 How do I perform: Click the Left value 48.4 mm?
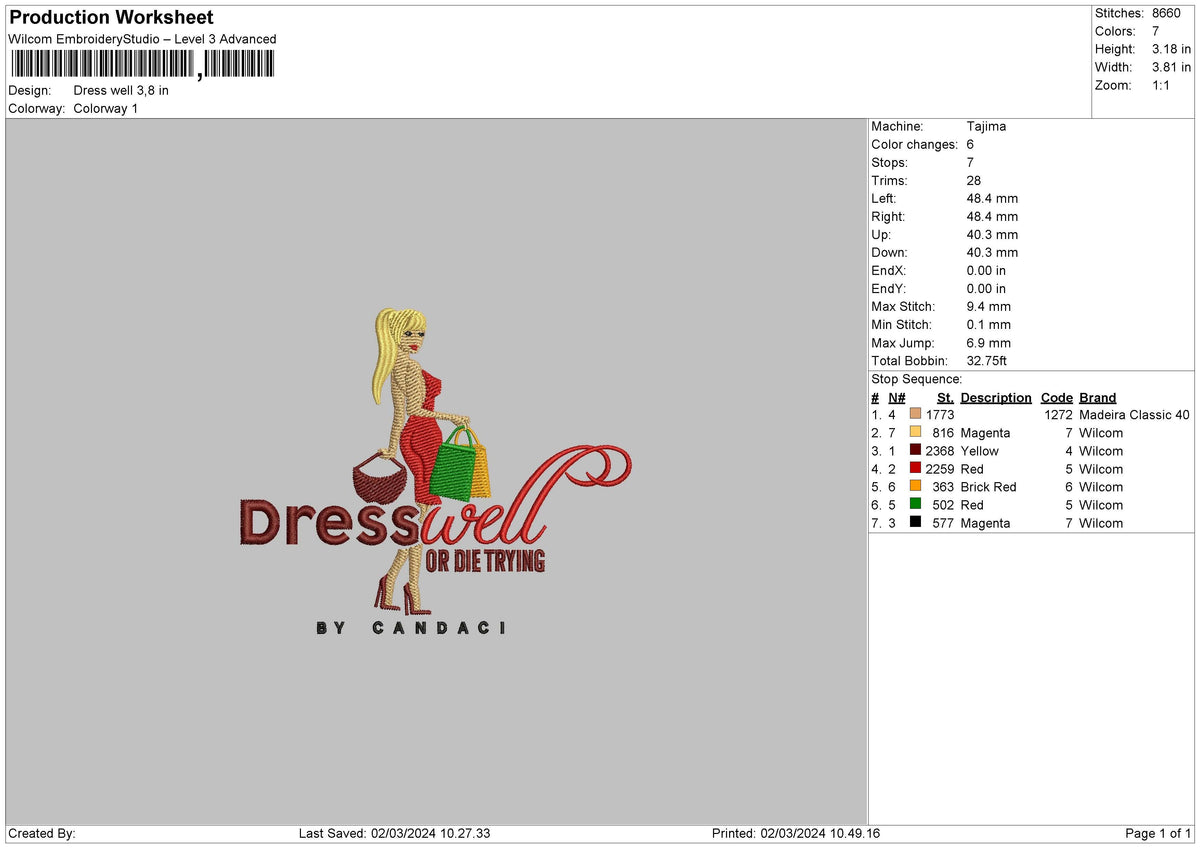pyautogui.click(x=992, y=198)
